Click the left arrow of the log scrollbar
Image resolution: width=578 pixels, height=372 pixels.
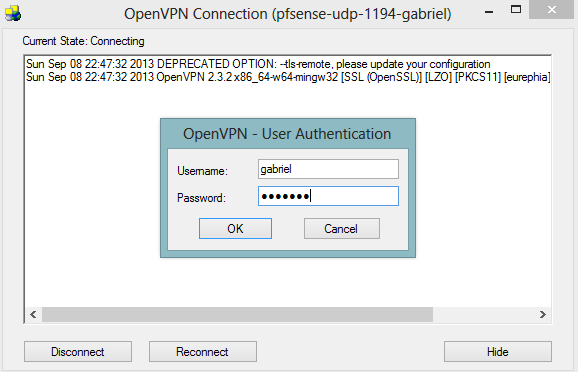[33, 314]
